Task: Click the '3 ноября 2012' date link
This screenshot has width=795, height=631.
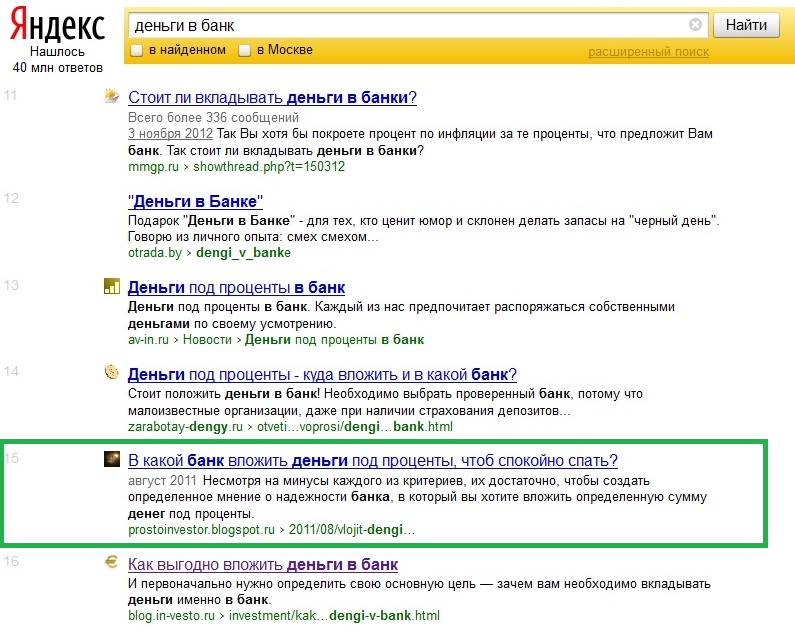Action: coord(170,134)
